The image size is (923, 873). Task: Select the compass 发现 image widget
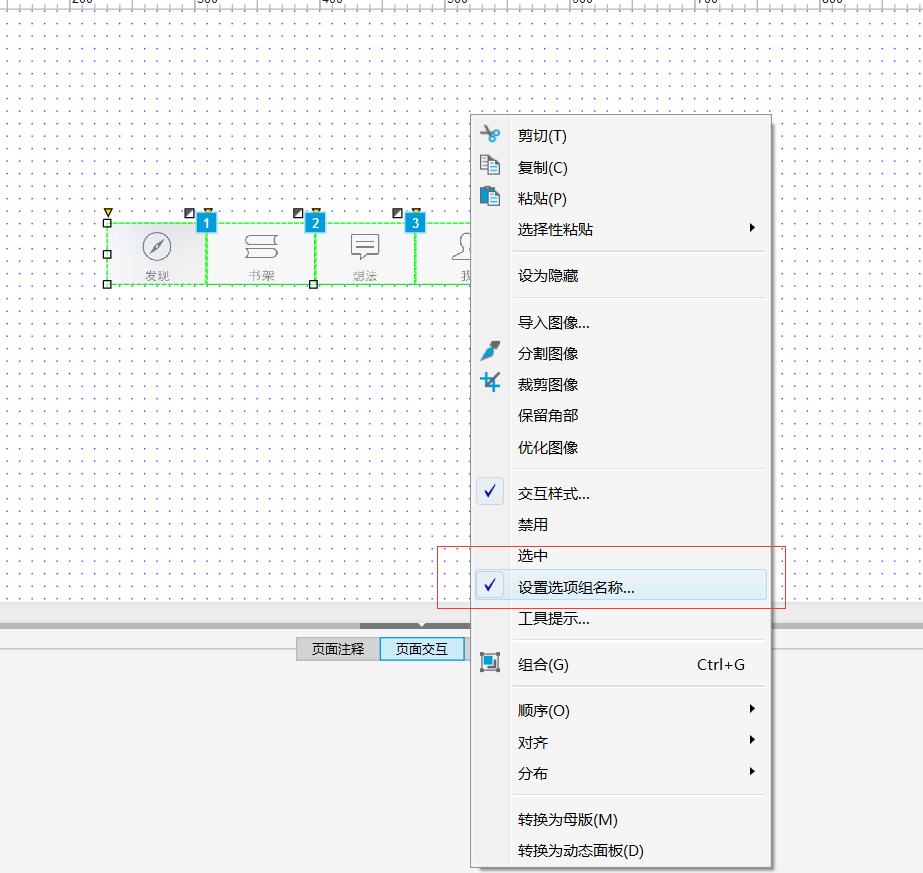tap(157, 254)
